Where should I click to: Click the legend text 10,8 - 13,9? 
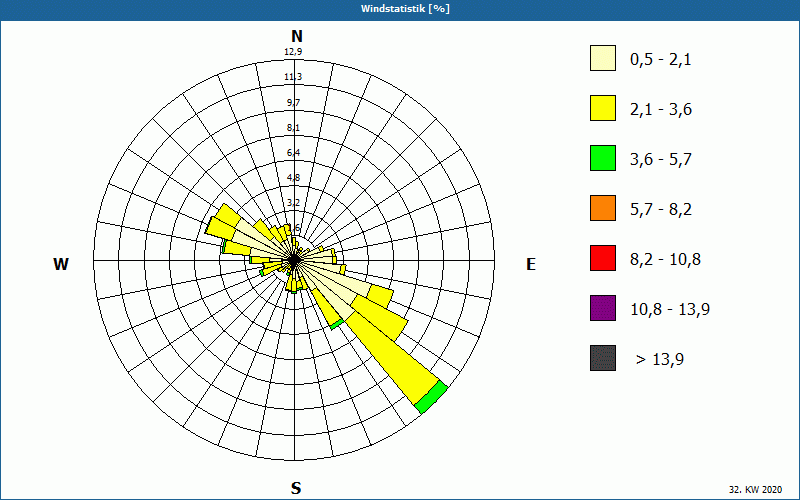point(670,310)
